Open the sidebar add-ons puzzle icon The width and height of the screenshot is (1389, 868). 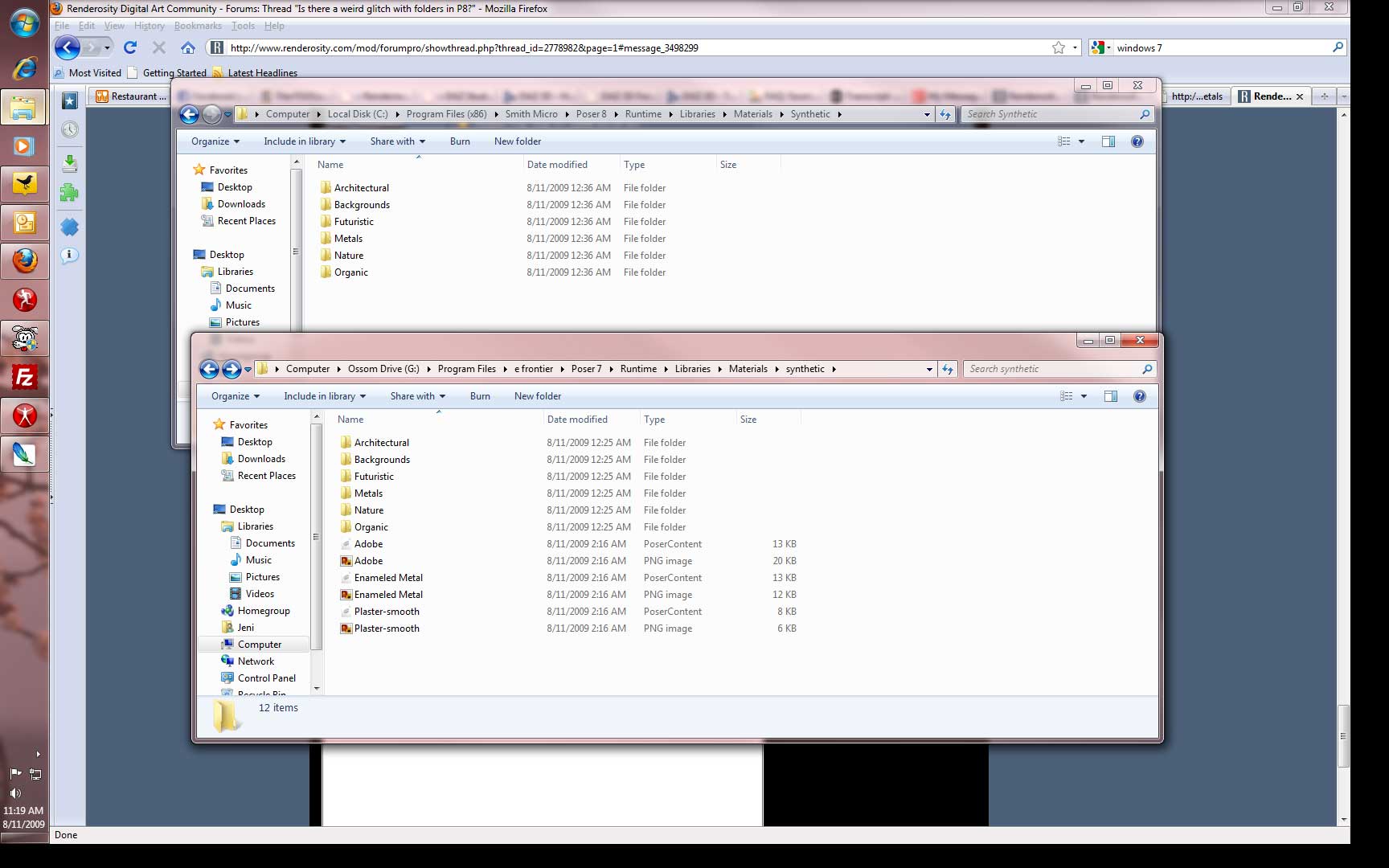tap(70, 193)
